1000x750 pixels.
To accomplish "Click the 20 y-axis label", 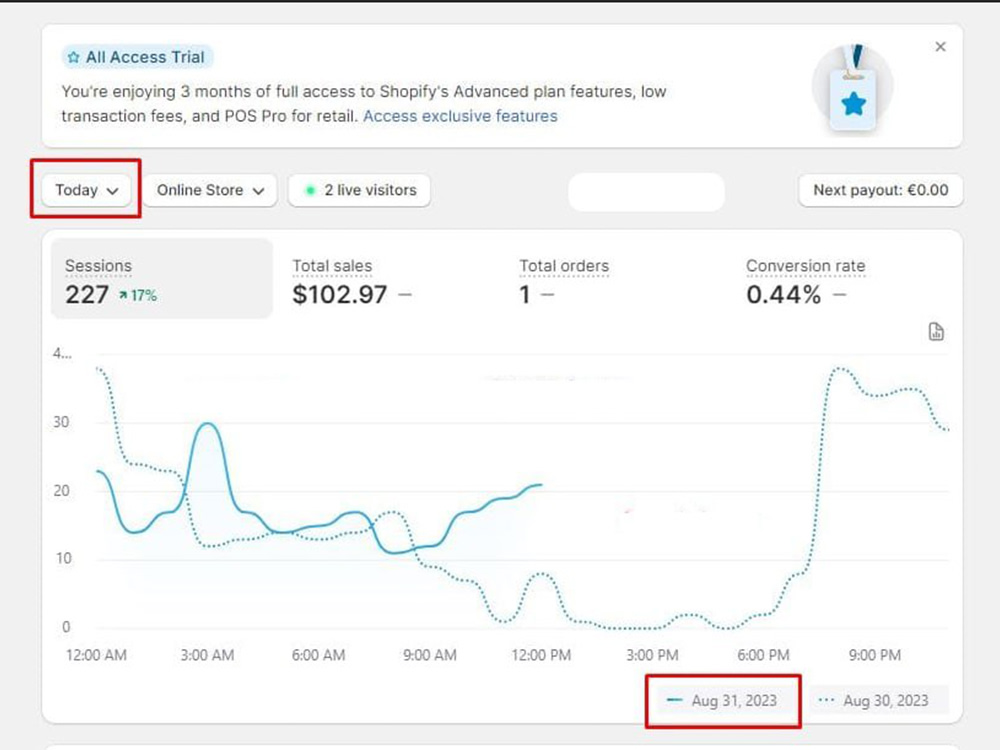I will tap(61, 491).
